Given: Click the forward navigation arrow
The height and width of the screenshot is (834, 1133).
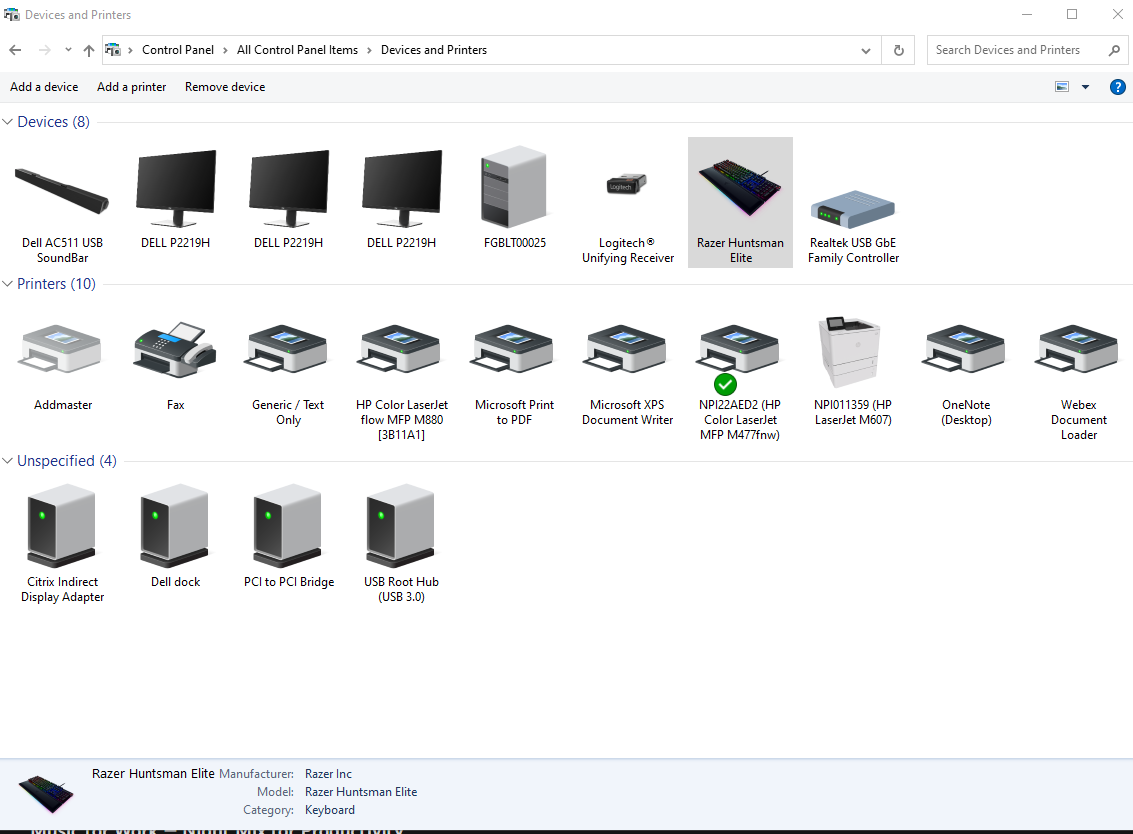Looking at the screenshot, I should pos(45,50).
